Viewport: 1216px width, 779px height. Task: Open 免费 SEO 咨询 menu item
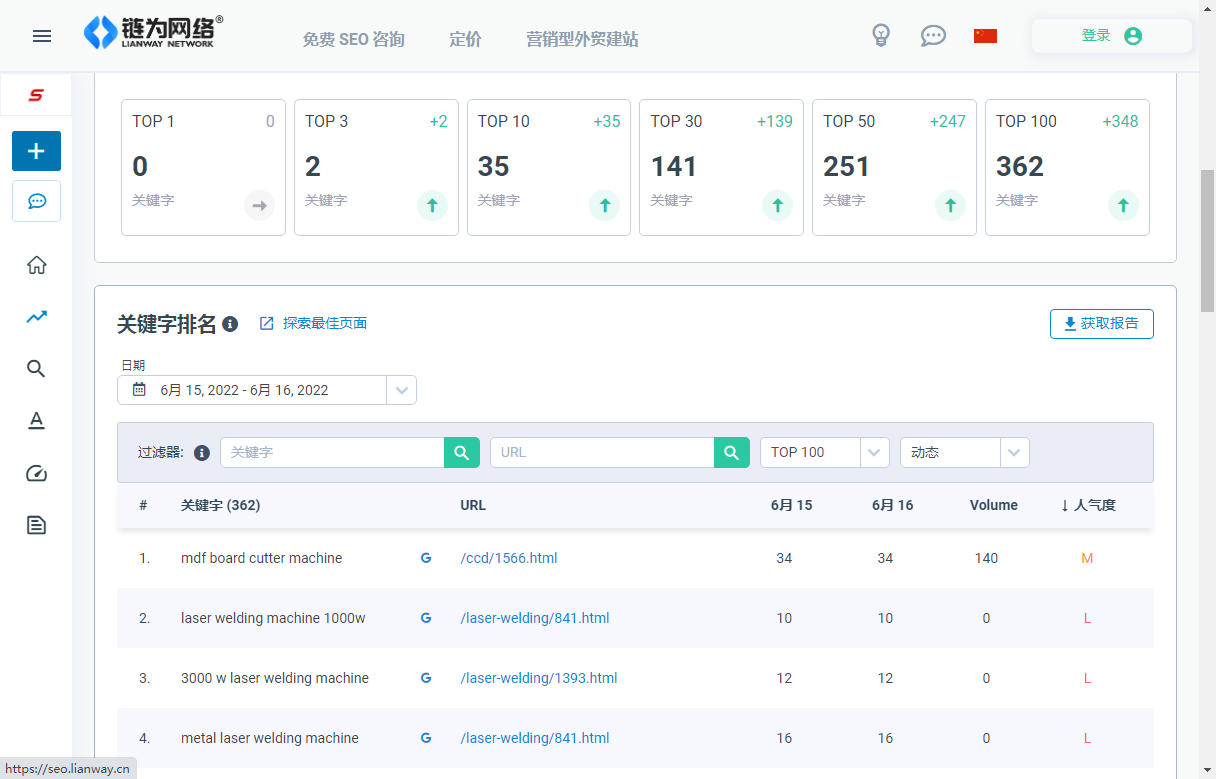tap(353, 39)
